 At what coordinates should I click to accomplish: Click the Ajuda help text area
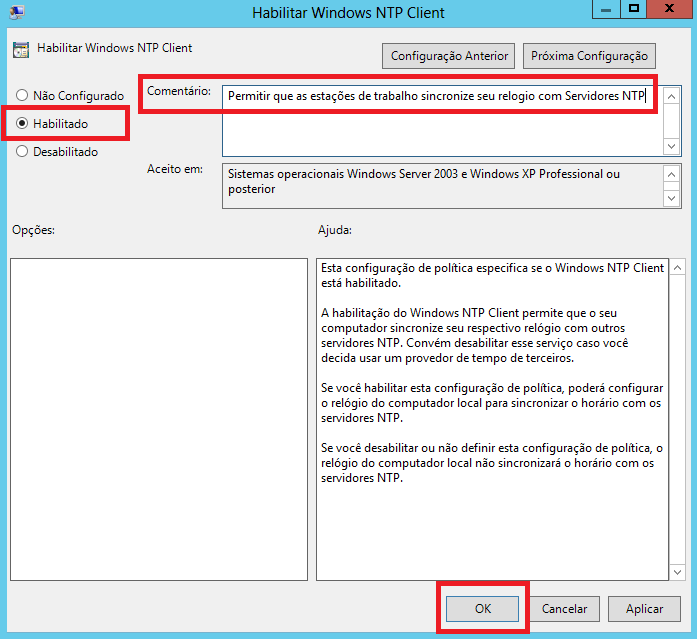pos(492,419)
